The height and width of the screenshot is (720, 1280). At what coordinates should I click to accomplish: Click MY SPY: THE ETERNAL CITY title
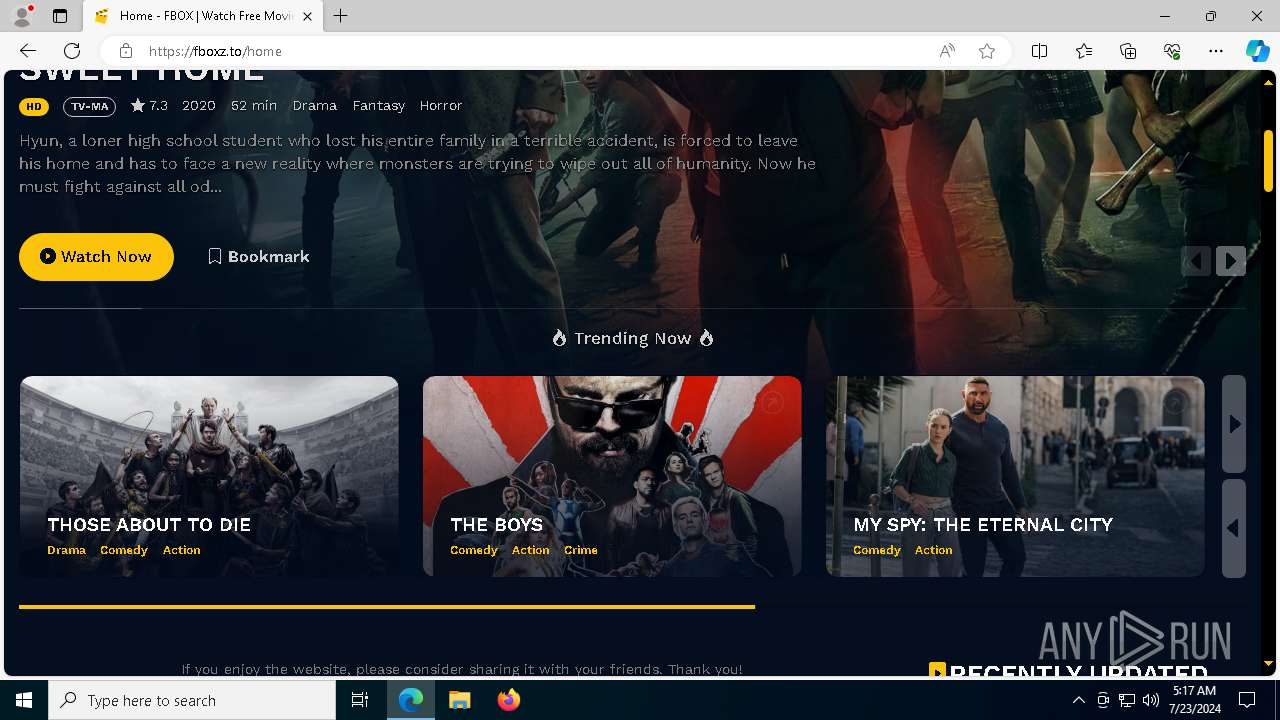(x=983, y=524)
